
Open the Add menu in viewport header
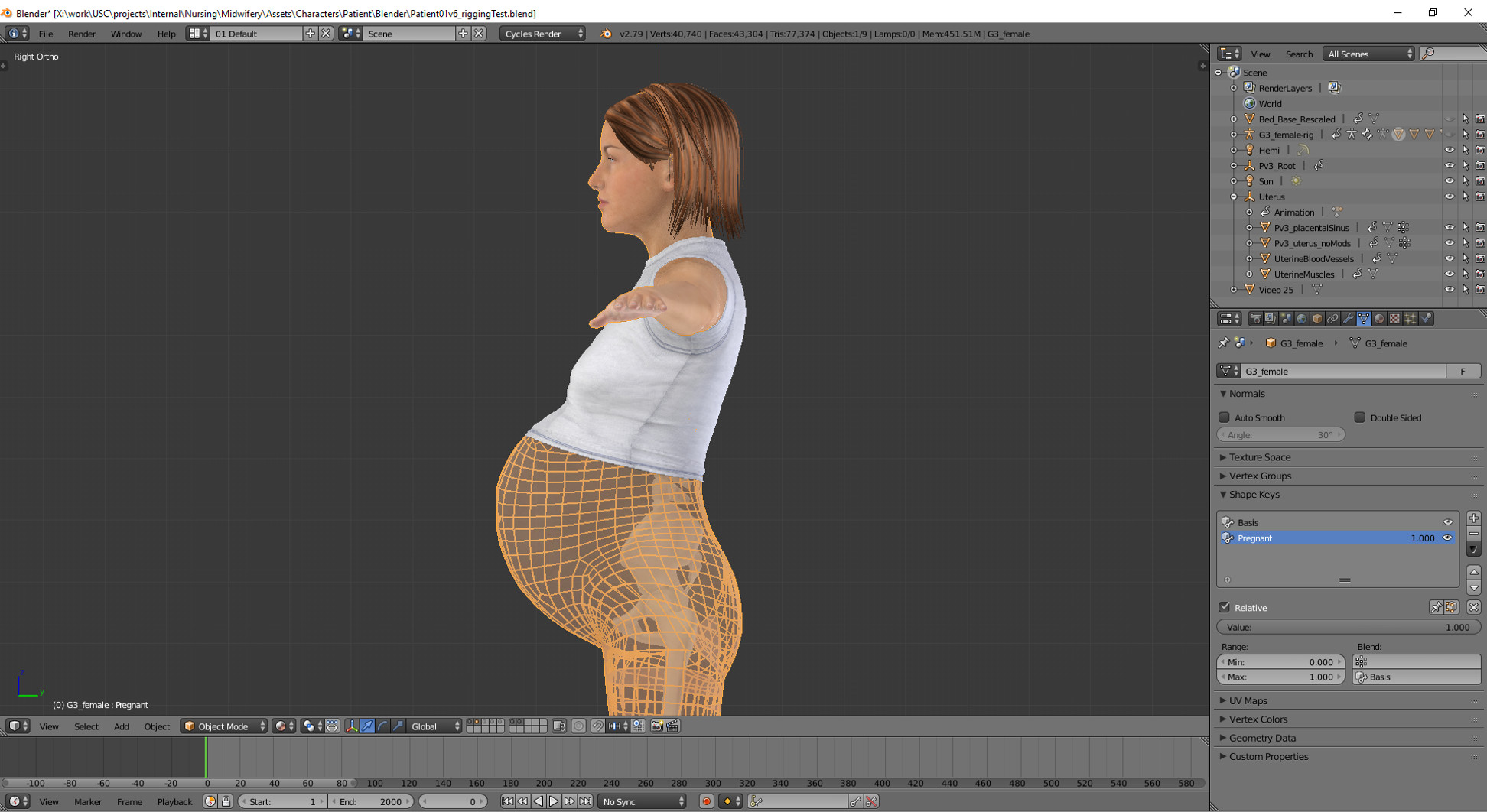click(121, 726)
